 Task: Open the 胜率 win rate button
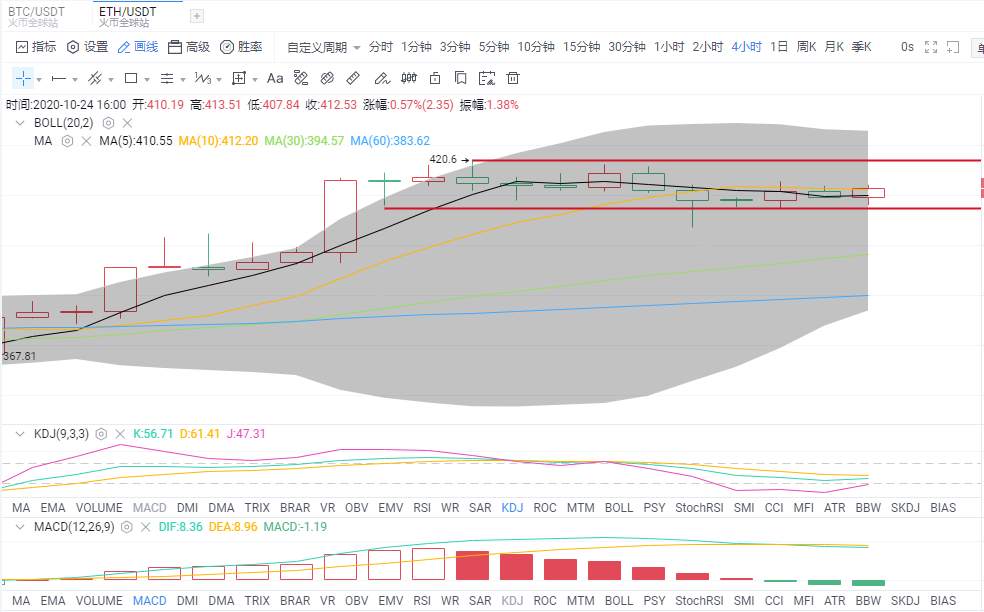pyautogui.click(x=241, y=47)
